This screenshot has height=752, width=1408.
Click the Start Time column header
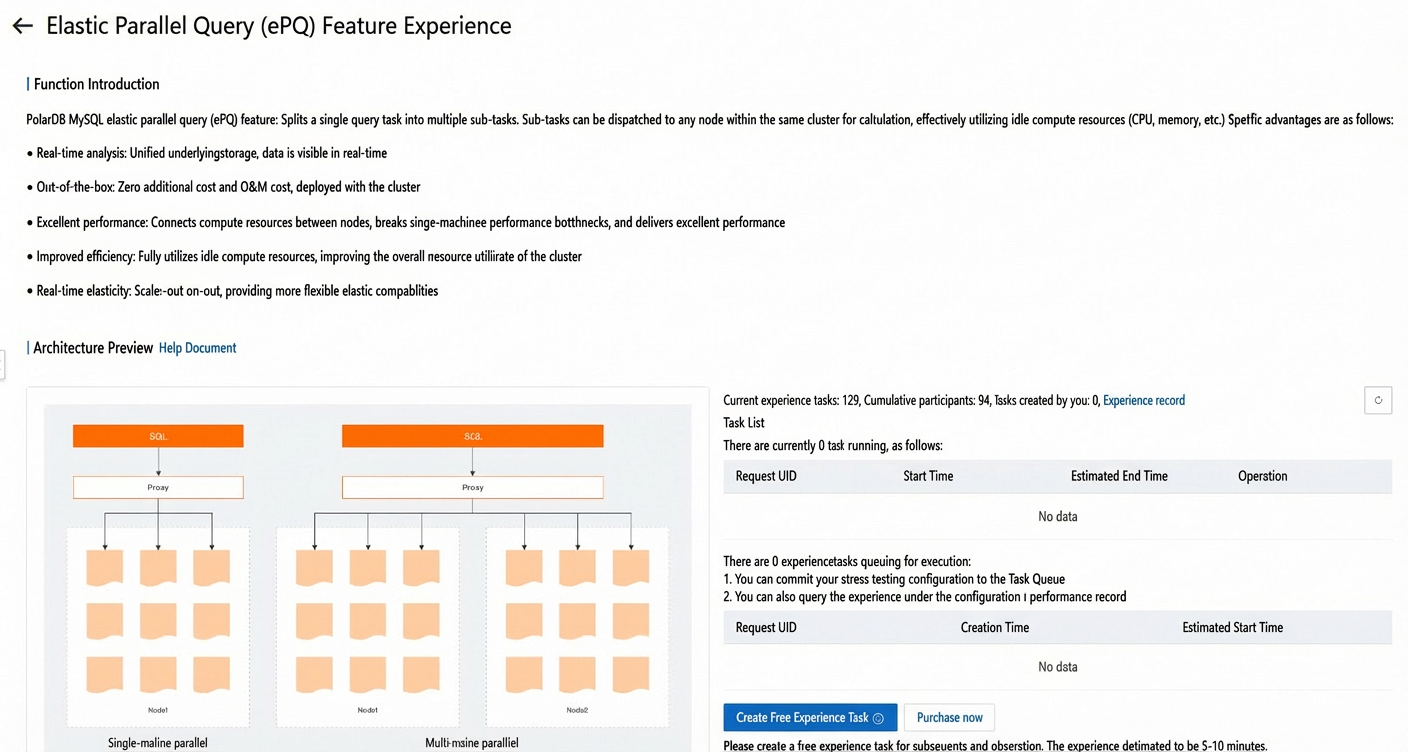click(928, 476)
